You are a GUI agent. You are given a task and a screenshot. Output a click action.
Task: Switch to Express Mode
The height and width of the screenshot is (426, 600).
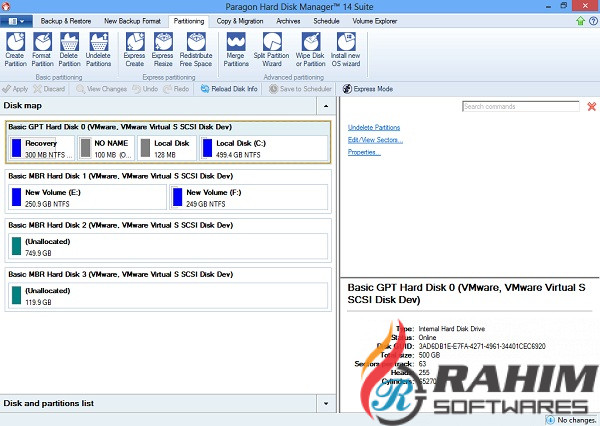click(x=368, y=89)
